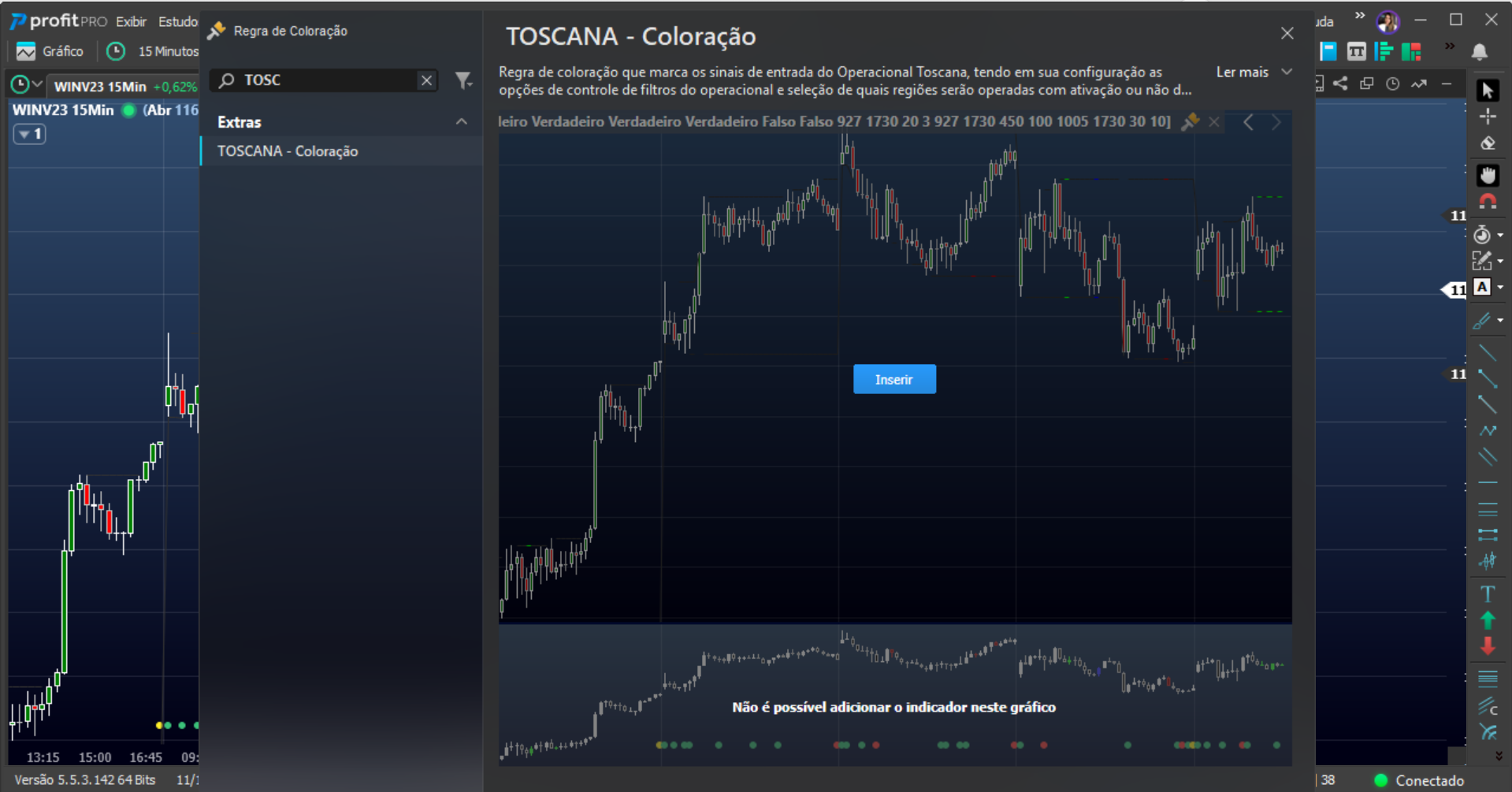Go to next preview image arrow
This screenshot has height=792, width=1512.
click(x=1276, y=122)
